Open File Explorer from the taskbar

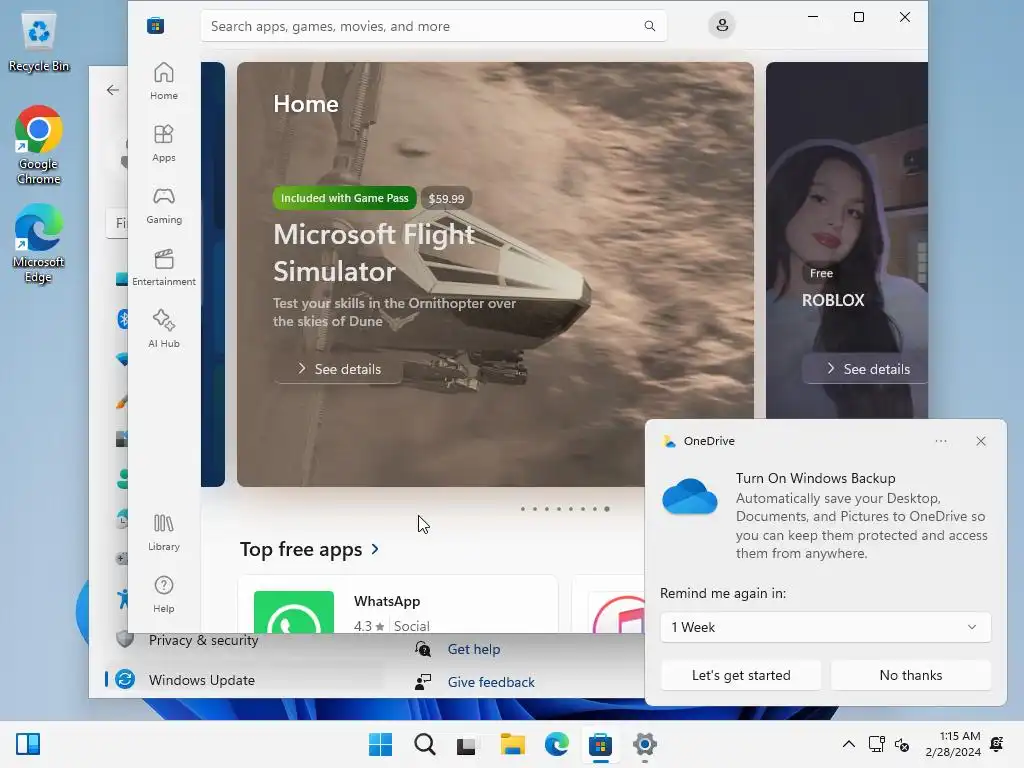tap(513, 744)
